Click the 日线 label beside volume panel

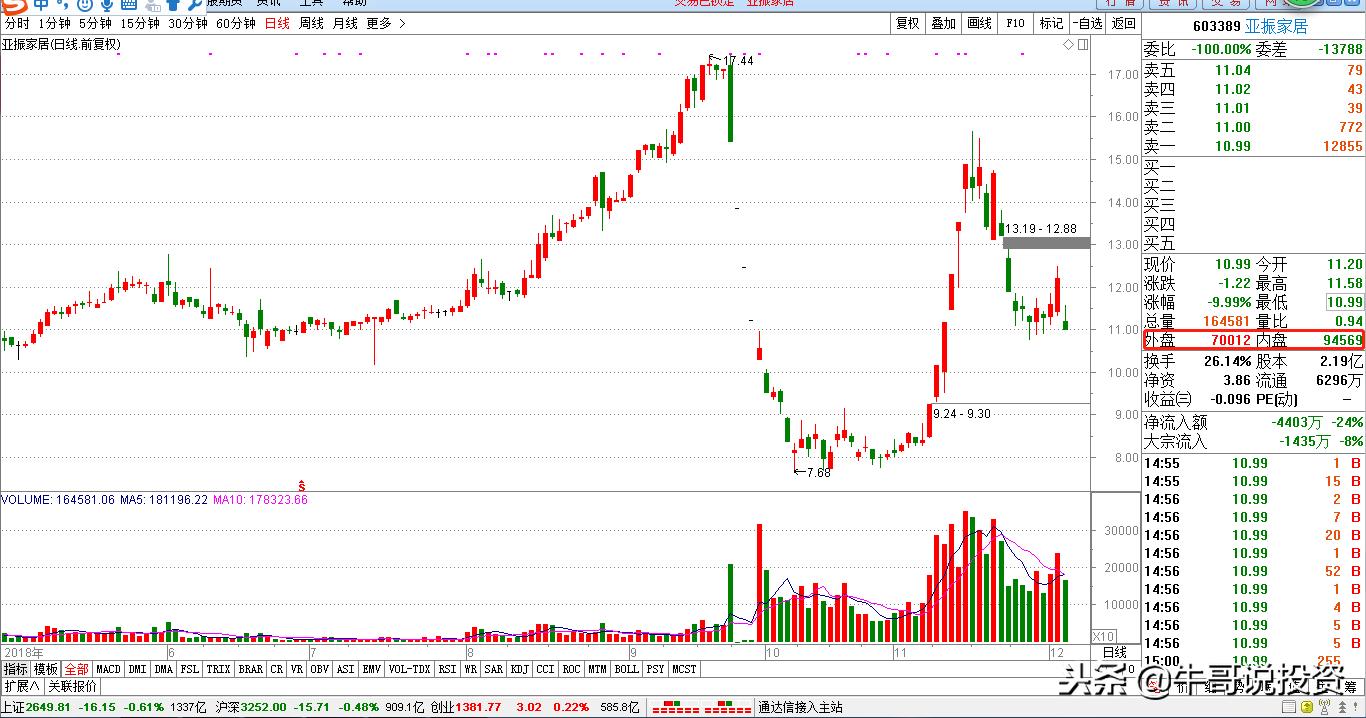[1115, 653]
